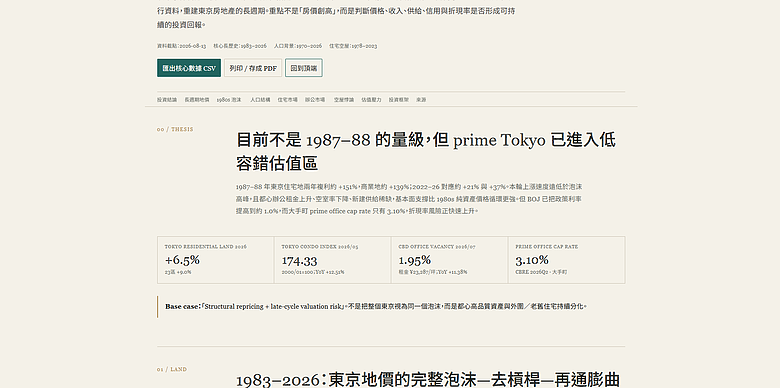
Task: Click the CBRE 2026Q2 · 大手町 subtext
Action: 541,272
